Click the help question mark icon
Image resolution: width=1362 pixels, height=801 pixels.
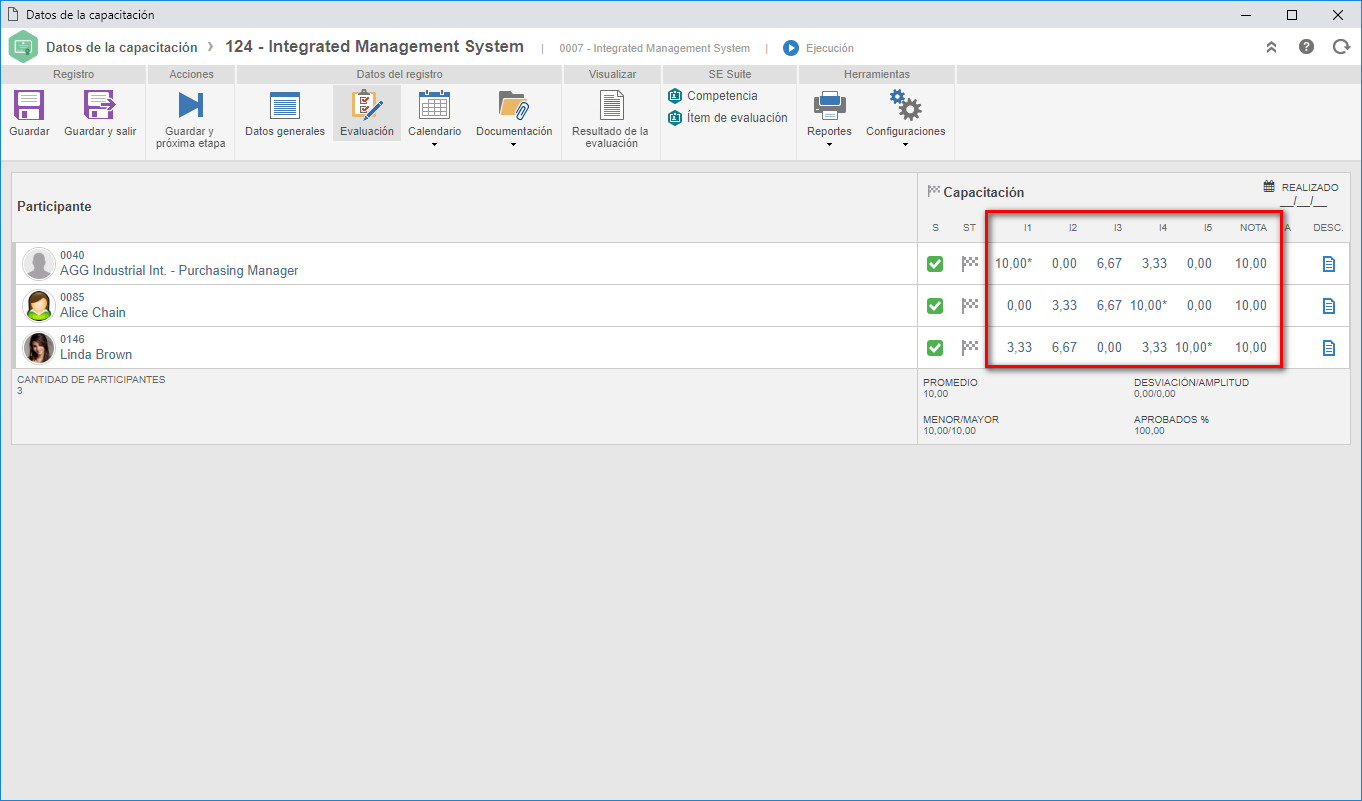tap(1306, 47)
